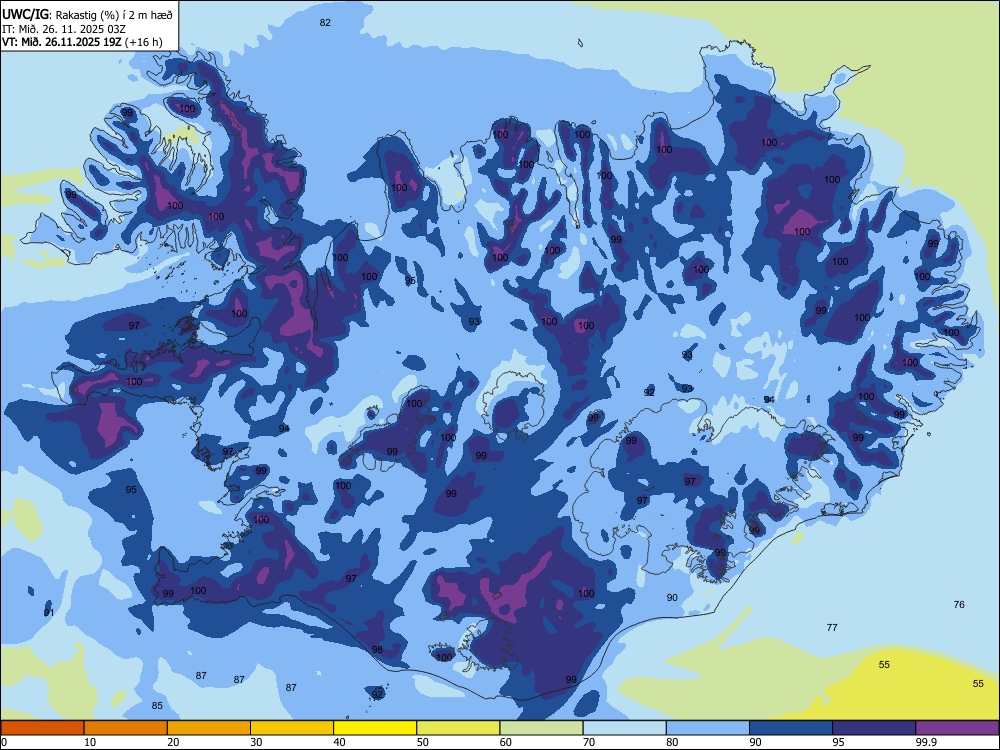
Task: Click the 20–30 light orange legend swatch
Action: click(x=209, y=728)
